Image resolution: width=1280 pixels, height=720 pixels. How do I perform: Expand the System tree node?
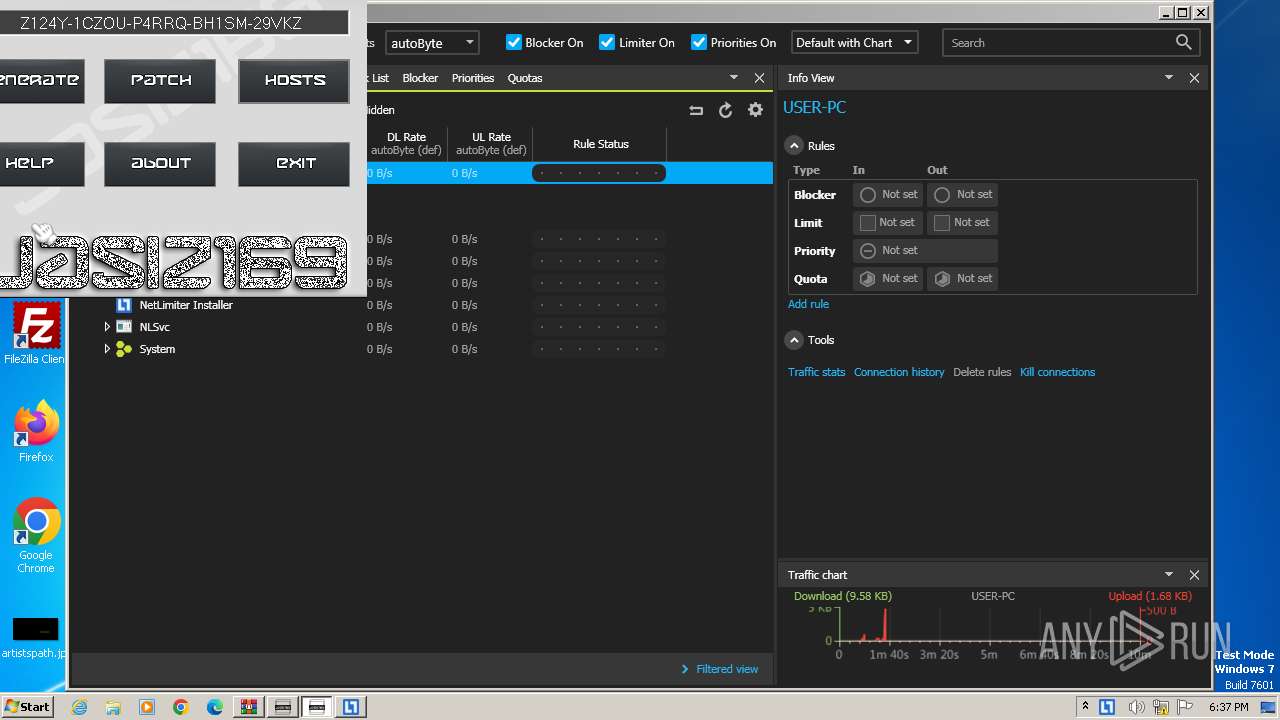click(x=107, y=349)
